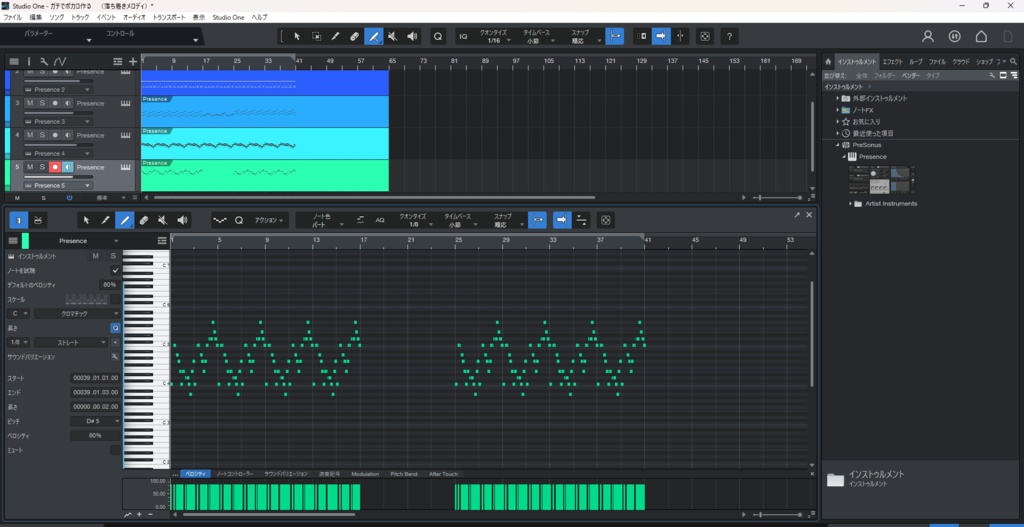Open the Sound Variation wrench icon in editor
The height and width of the screenshot is (527, 1024).
coord(115,357)
